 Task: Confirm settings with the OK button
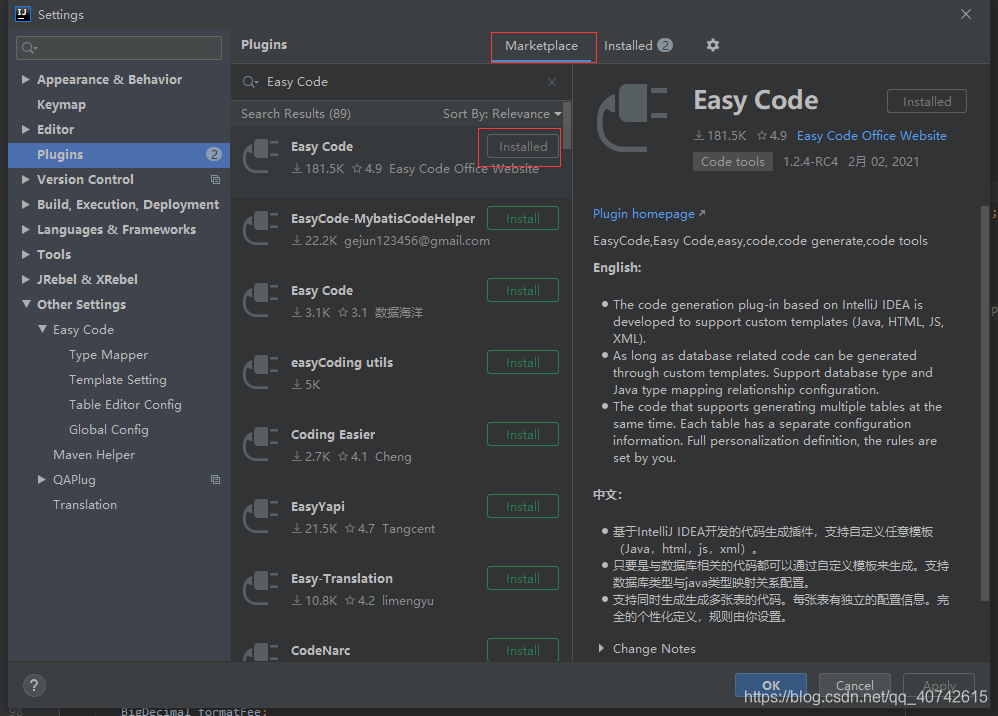pyautogui.click(x=770, y=685)
